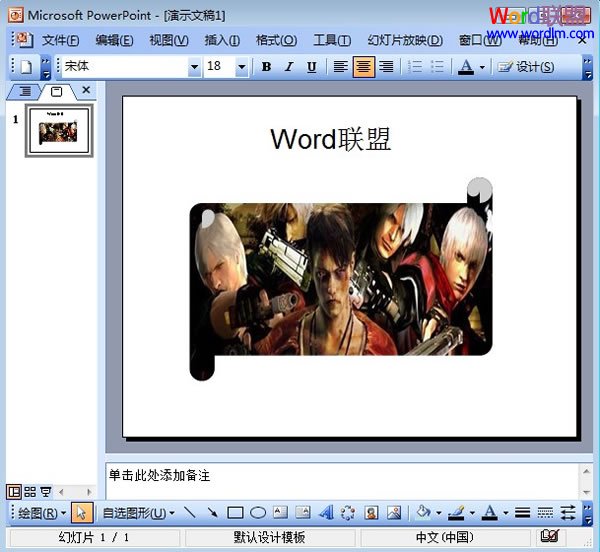
Task: Open the 绘图(R) drawing menu
Action: click(41, 513)
